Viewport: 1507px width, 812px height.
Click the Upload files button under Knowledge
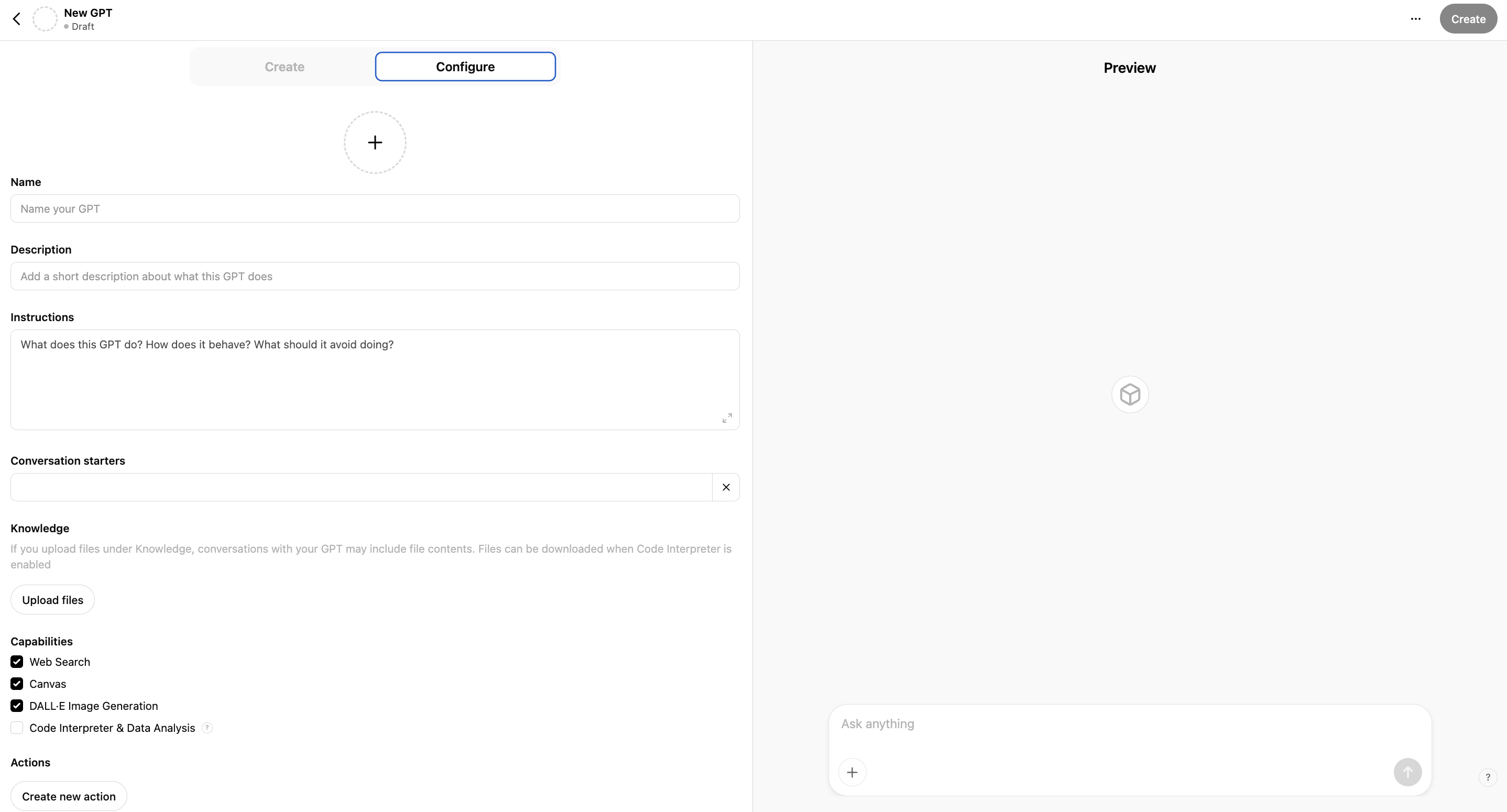[x=52, y=599]
